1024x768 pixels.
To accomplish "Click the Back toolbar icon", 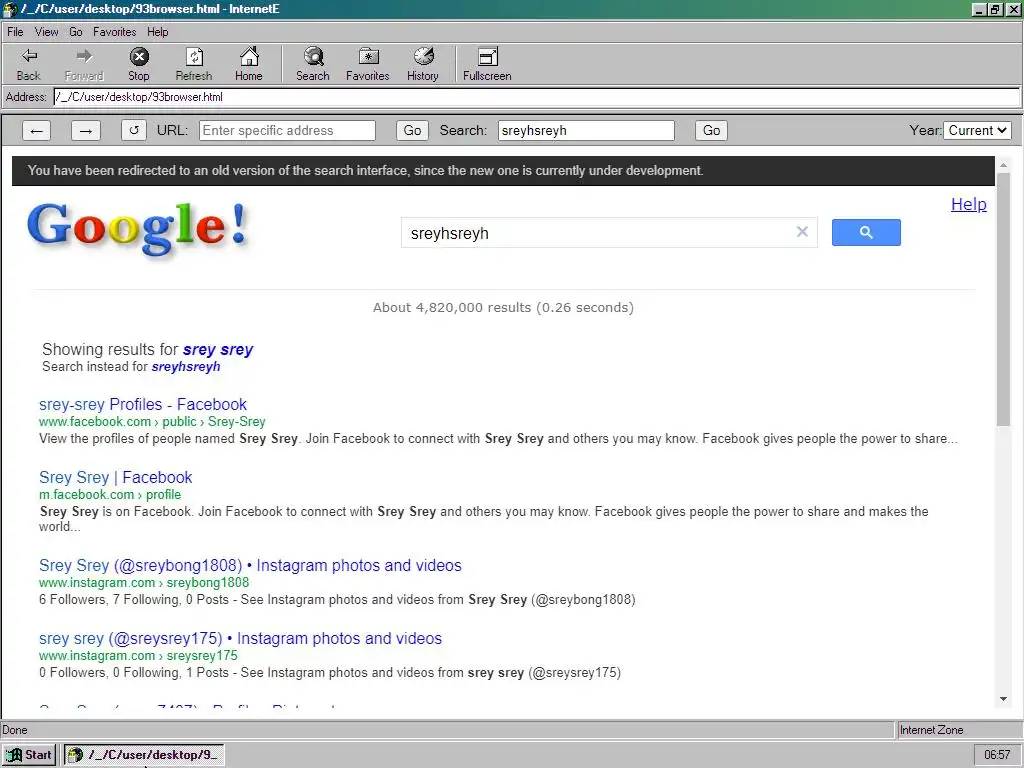I will pos(29,63).
